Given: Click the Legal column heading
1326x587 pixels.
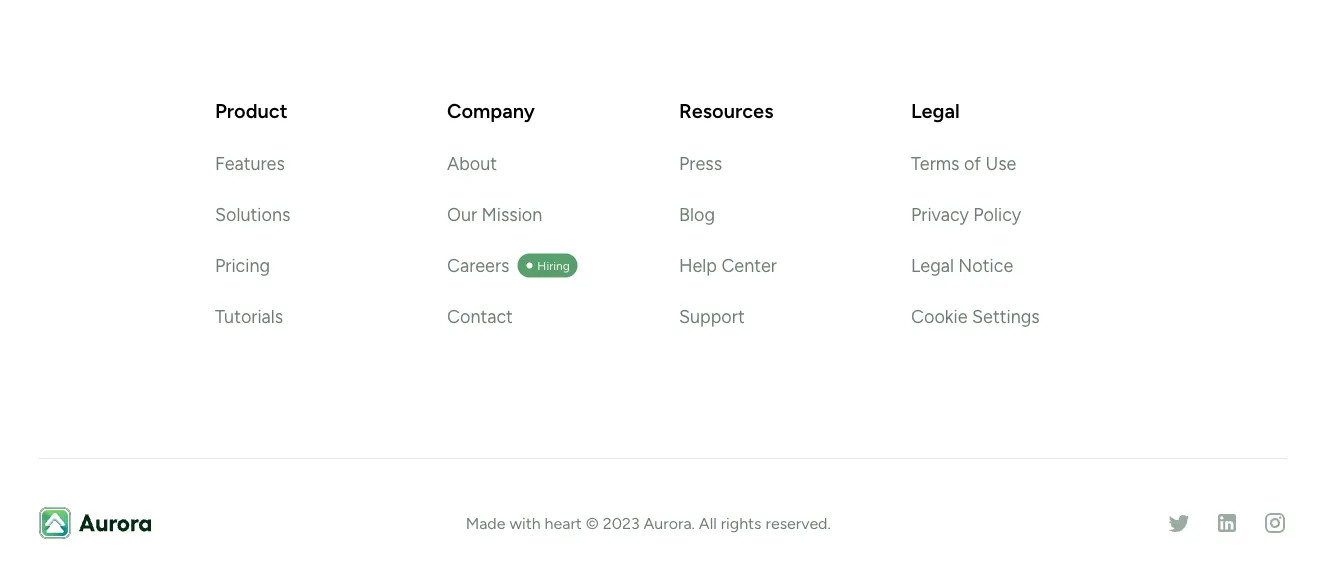Looking at the screenshot, I should click(x=935, y=111).
